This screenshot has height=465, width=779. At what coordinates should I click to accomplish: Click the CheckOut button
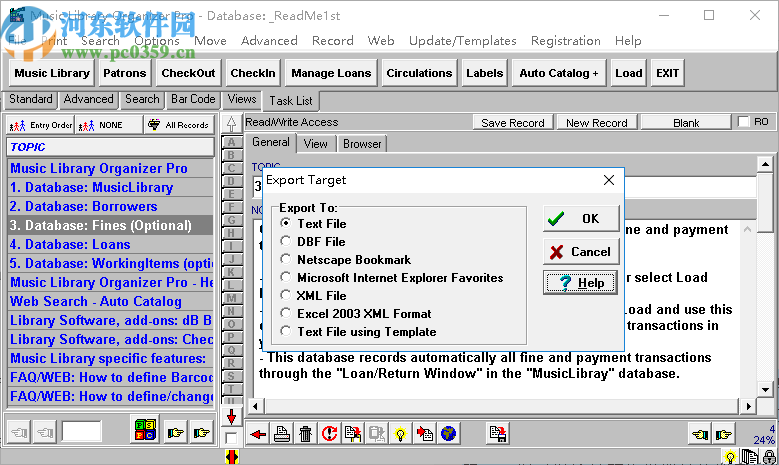(188, 74)
